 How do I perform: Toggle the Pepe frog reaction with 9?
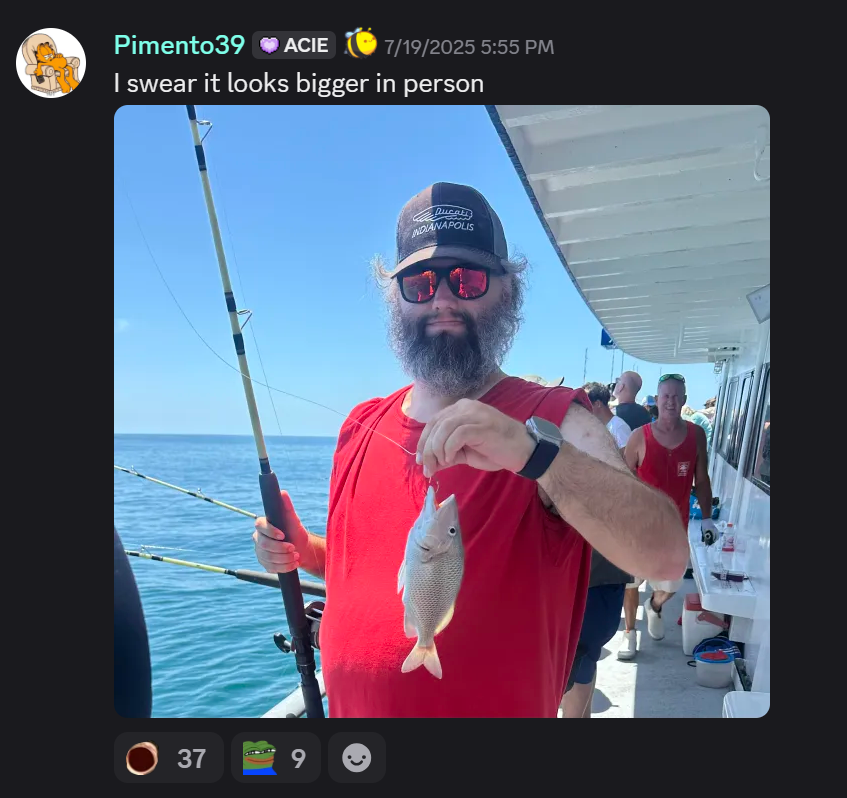tap(275, 757)
